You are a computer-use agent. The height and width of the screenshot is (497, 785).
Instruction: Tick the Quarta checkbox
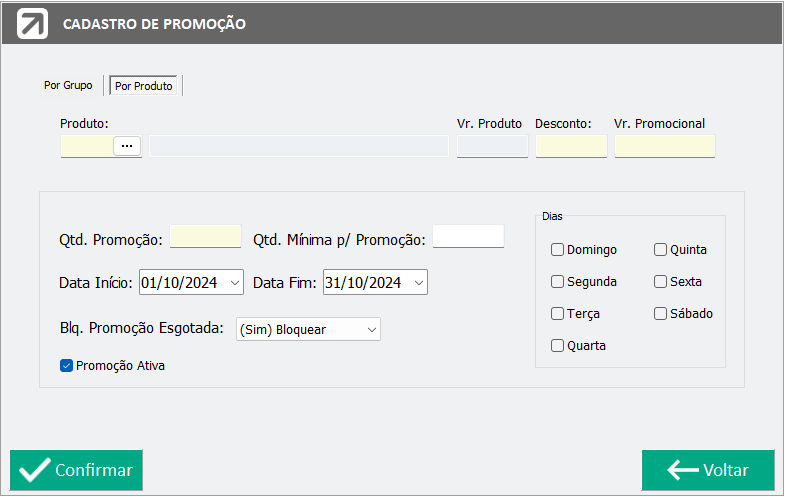(x=557, y=346)
